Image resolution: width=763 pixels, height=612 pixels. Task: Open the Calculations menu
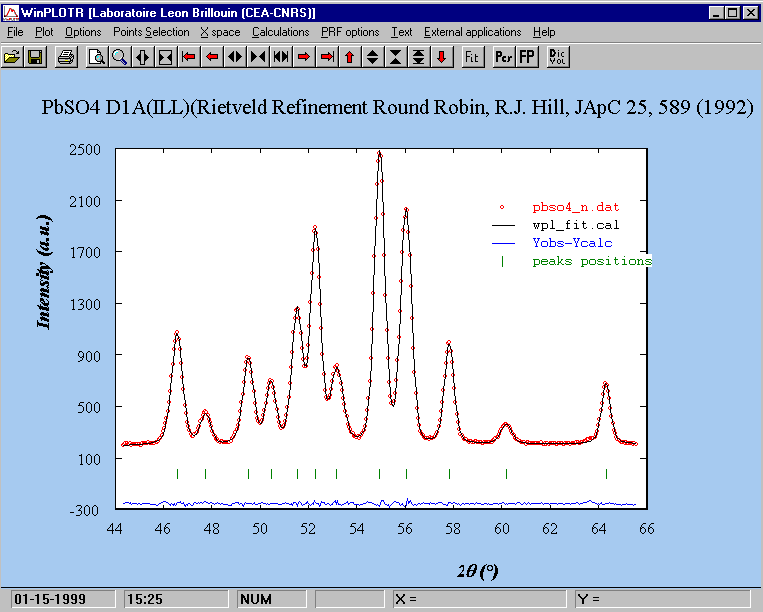280,32
